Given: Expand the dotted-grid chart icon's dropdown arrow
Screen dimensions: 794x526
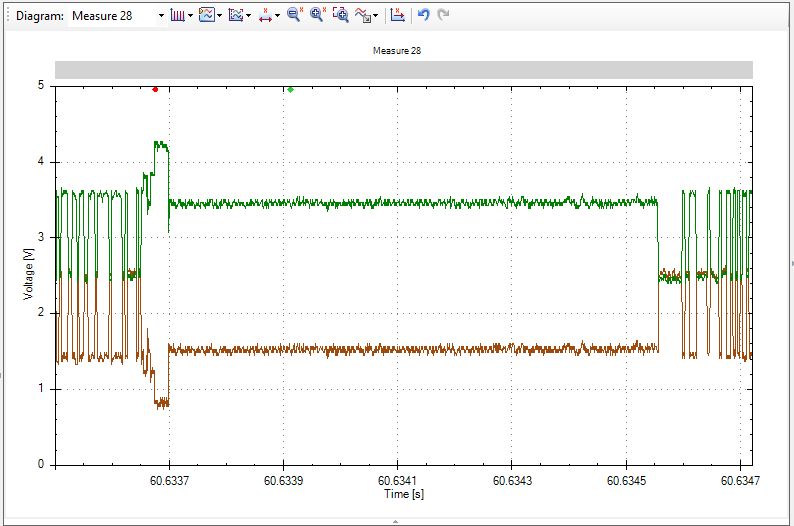Looking at the screenshot, I should (x=249, y=16).
